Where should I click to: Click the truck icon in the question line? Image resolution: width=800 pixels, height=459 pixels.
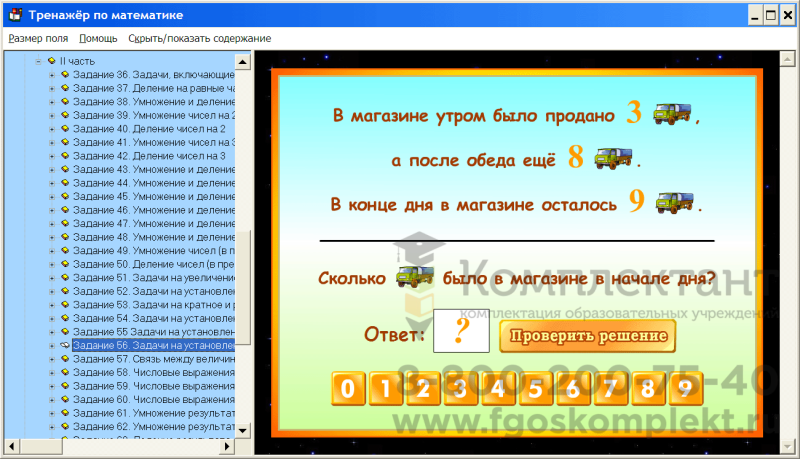[x=415, y=276]
